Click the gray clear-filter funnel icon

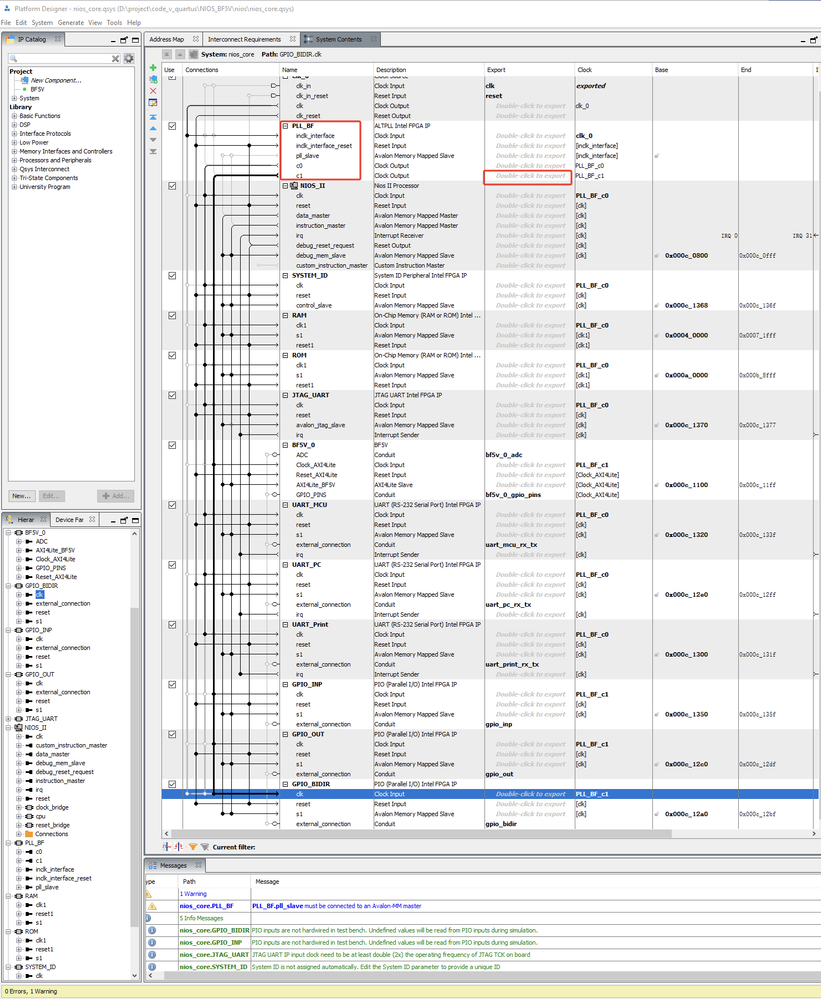coord(204,847)
